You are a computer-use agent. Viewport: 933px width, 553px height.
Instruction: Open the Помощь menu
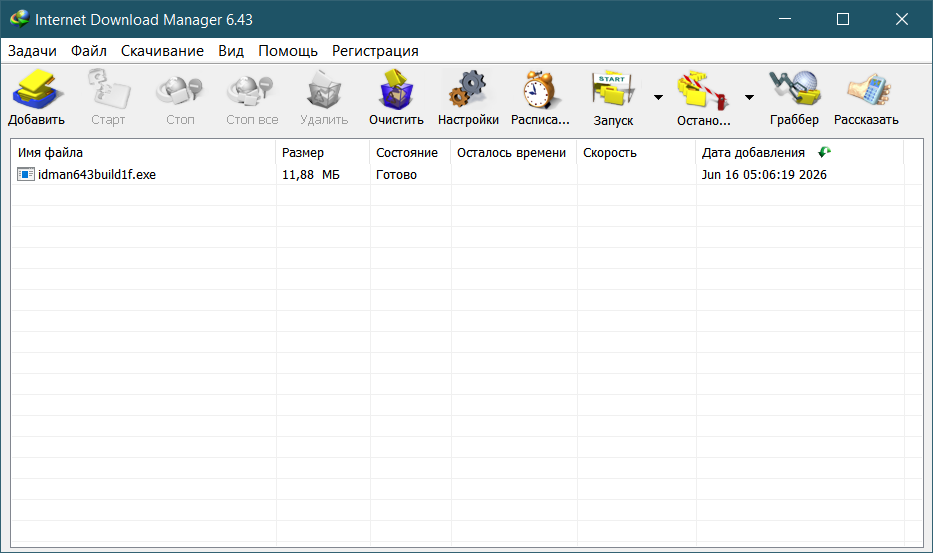288,51
